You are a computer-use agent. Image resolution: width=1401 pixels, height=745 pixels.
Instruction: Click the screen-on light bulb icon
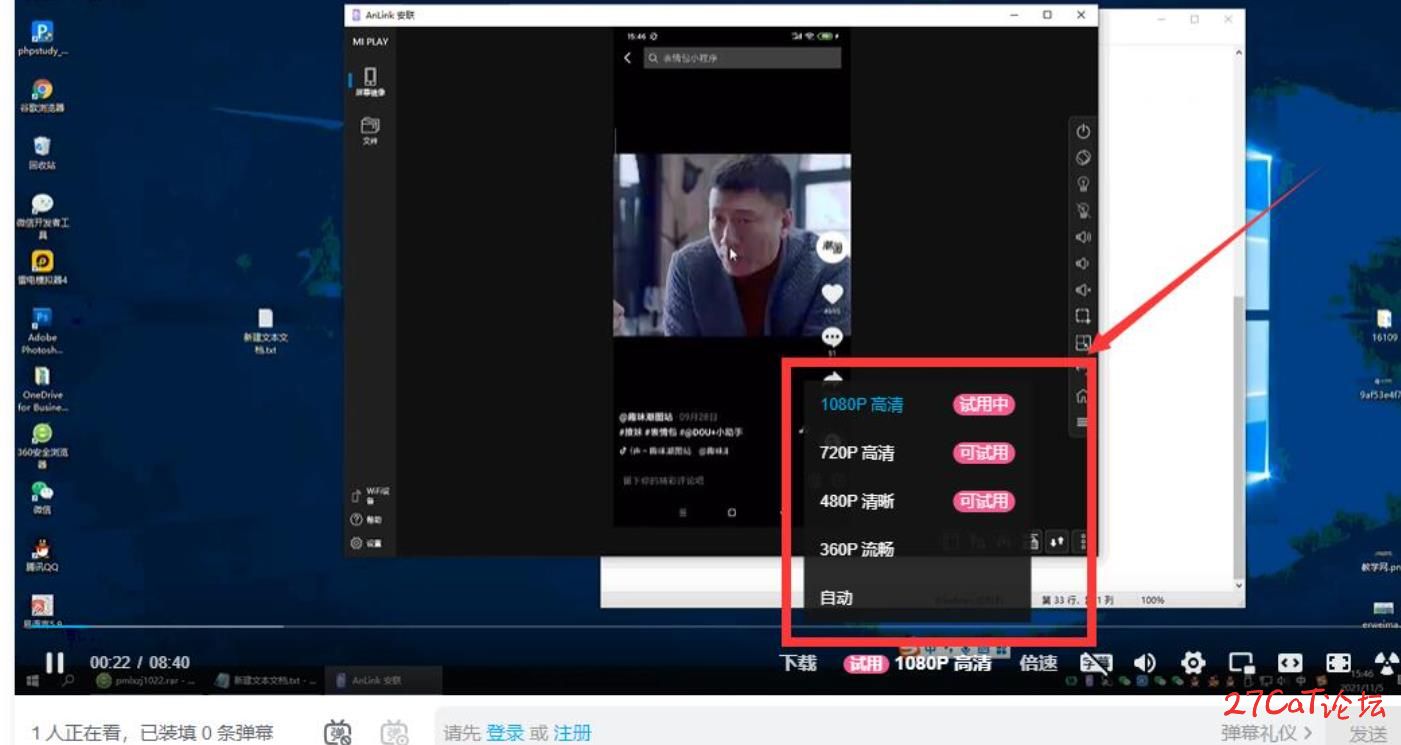(x=1083, y=184)
